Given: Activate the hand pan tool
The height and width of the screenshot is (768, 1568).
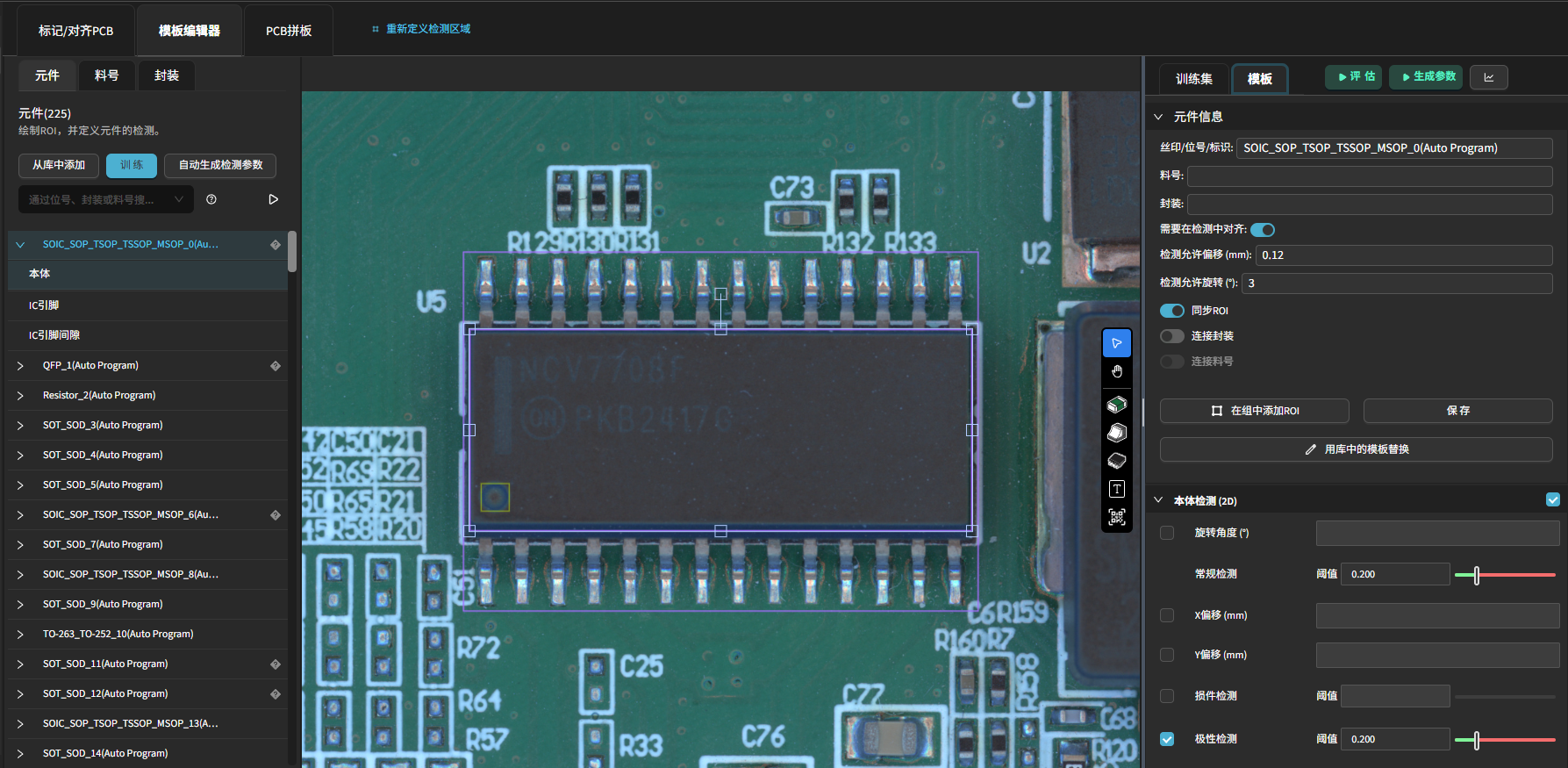Looking at the screenshot, I should click(x=1116, y=372).
